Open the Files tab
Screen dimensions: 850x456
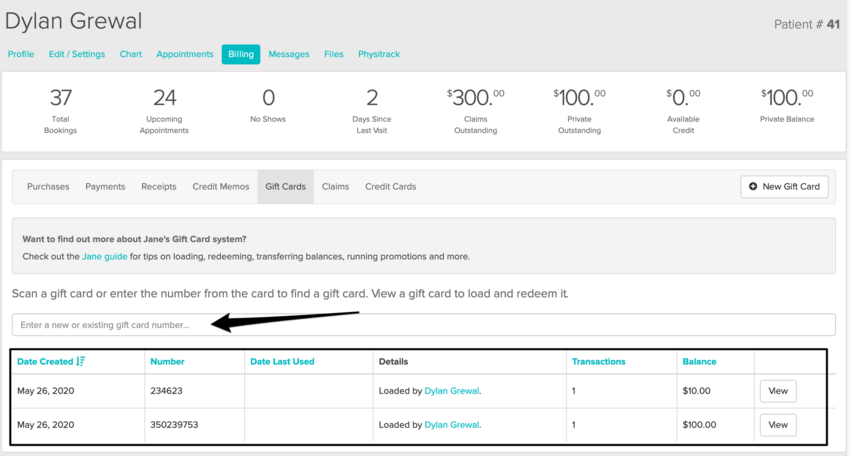click(333, 54)
